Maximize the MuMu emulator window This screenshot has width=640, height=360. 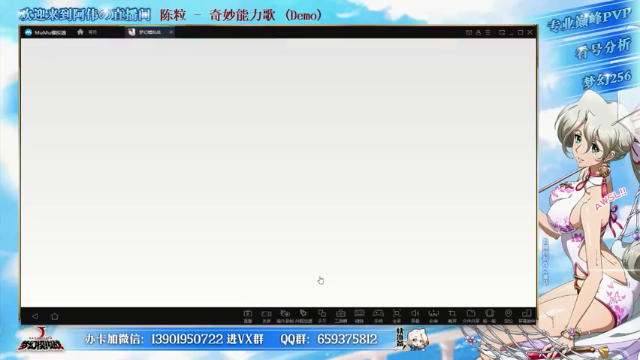(520, 32)
